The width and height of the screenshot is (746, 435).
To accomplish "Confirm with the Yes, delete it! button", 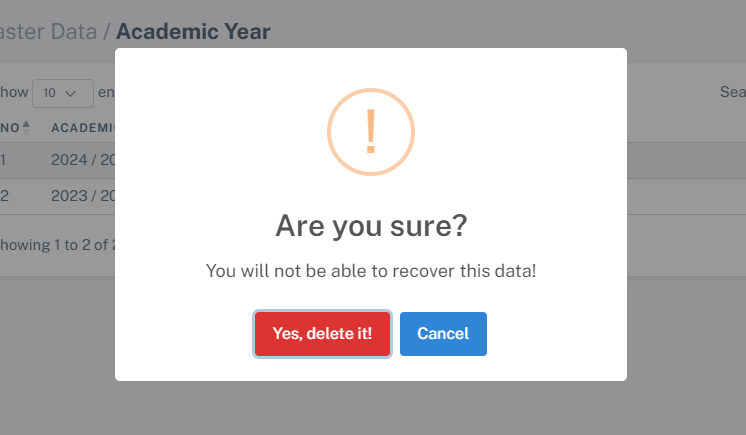I will [x=322, y=334].
